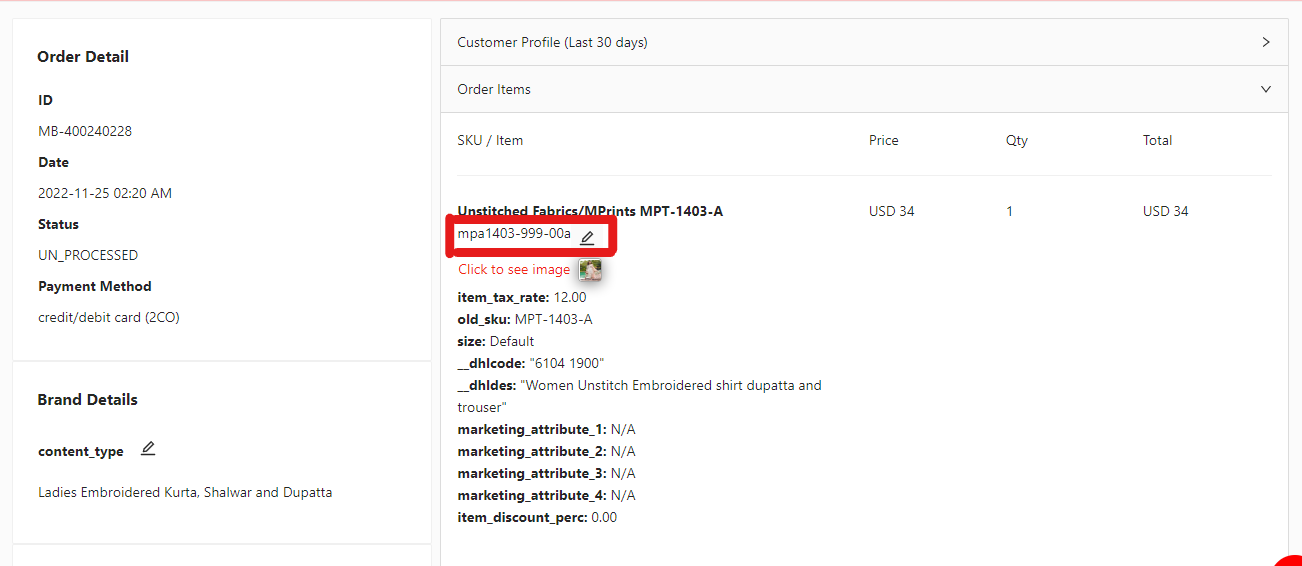The height and width of the screenshot is (566, 1302).
Task: Collapse Order Items using the down chevron
Action: [1266, 89]
